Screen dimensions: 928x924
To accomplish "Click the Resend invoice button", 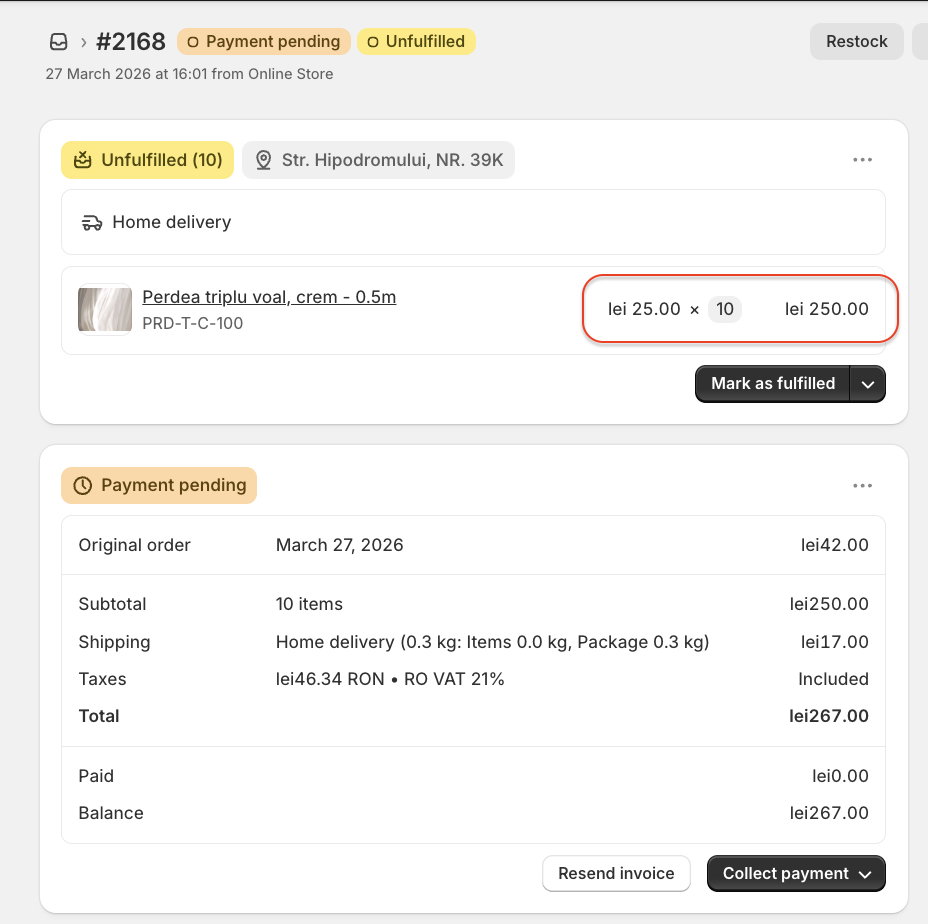I will (616, 874).
